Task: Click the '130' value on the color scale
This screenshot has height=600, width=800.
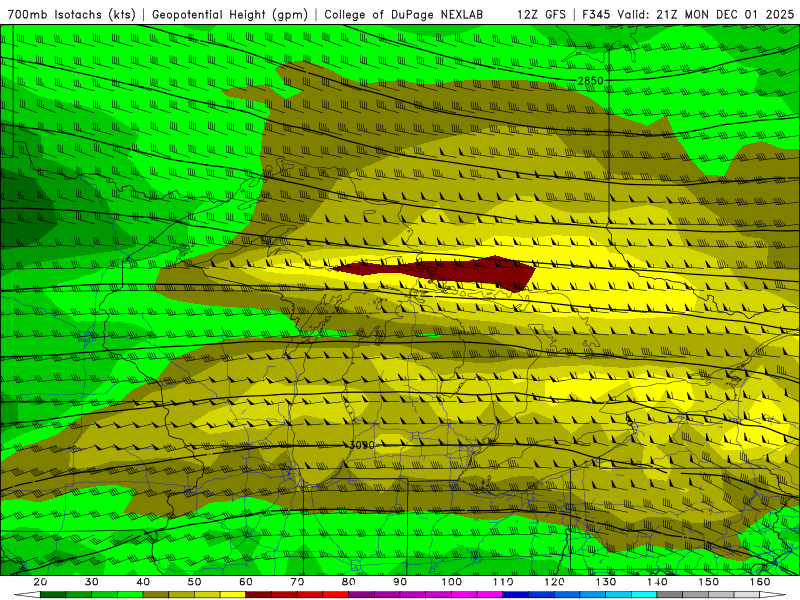Action: coord(606,582)
